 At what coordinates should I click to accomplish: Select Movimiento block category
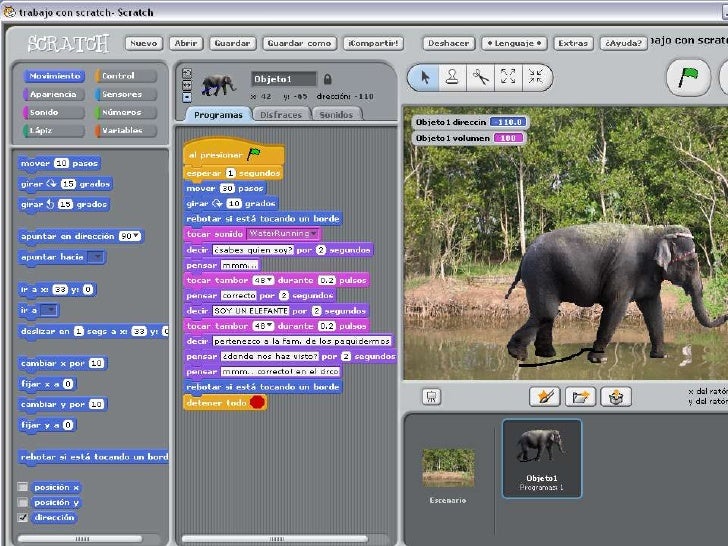[x=54, y=76]
